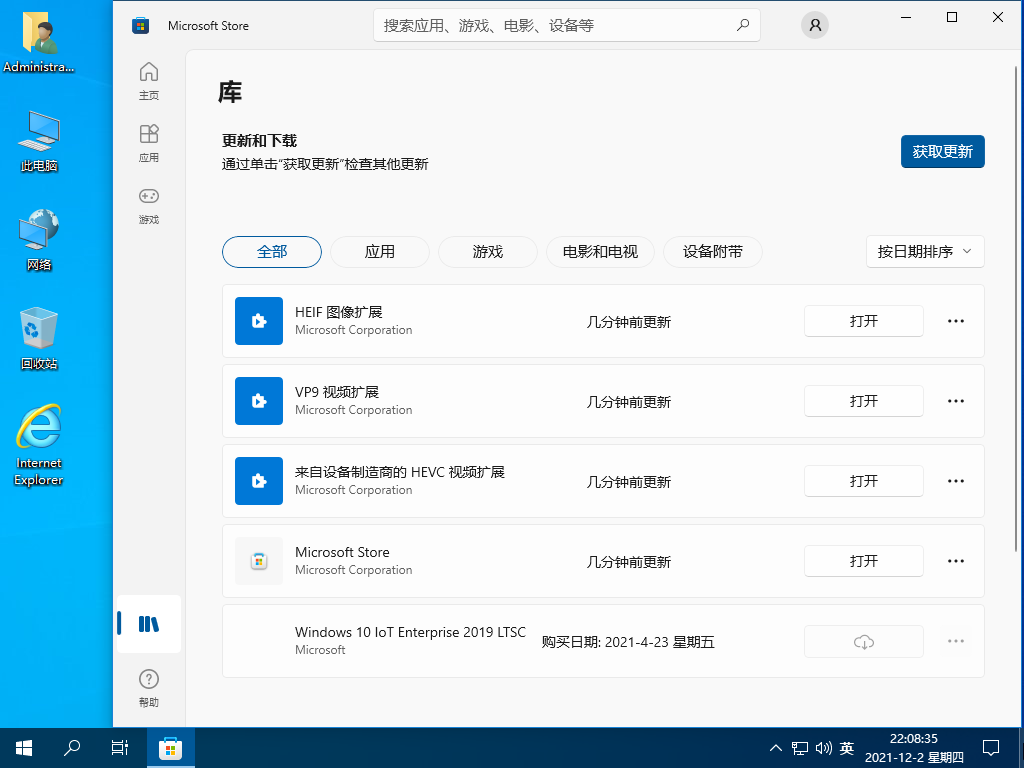This screenshot has width=1024, height=768.
Task: Click the search magnifier icon in search box
Action: 743,25
